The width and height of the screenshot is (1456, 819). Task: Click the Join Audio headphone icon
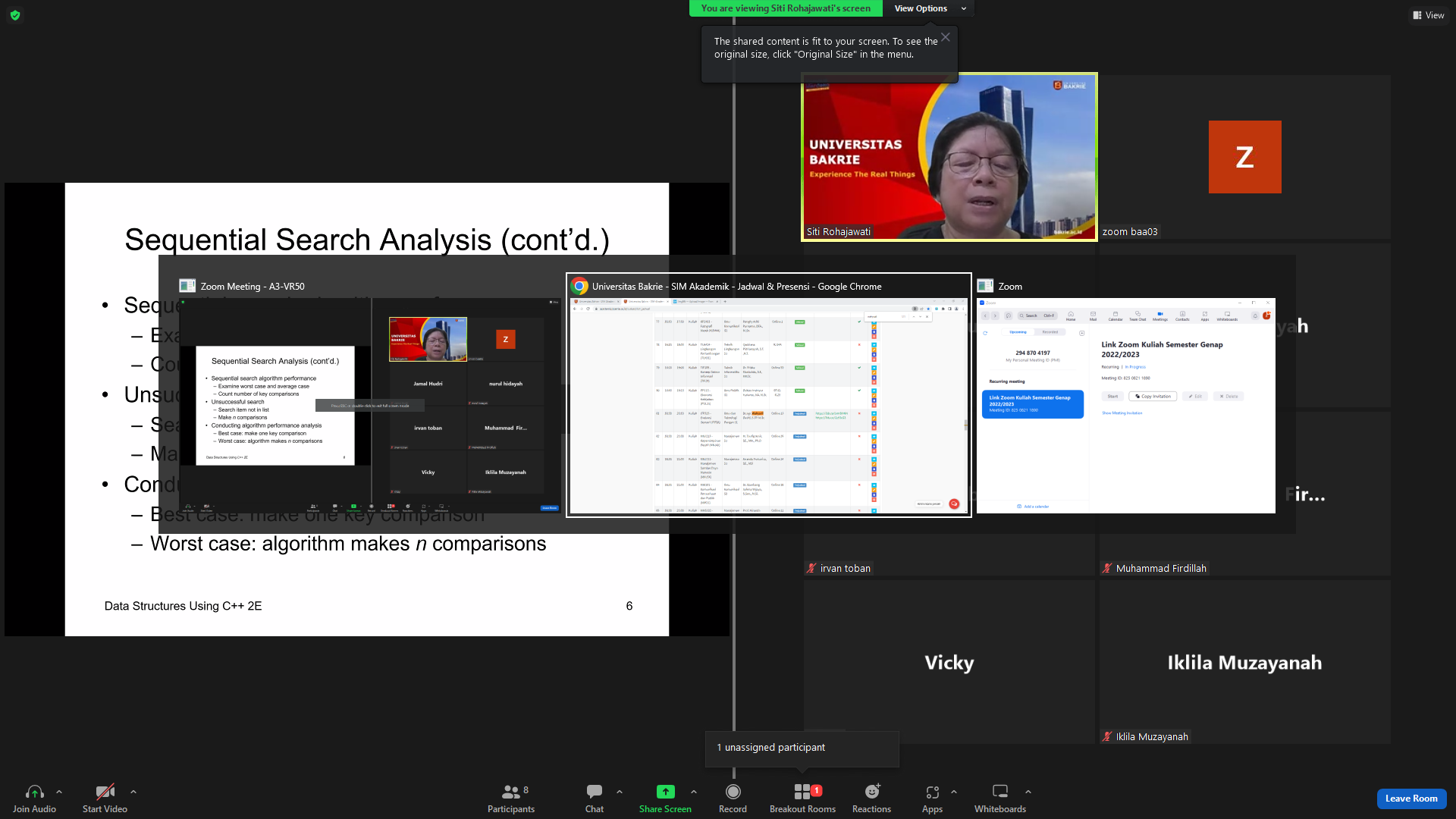[x=34, y=792]
